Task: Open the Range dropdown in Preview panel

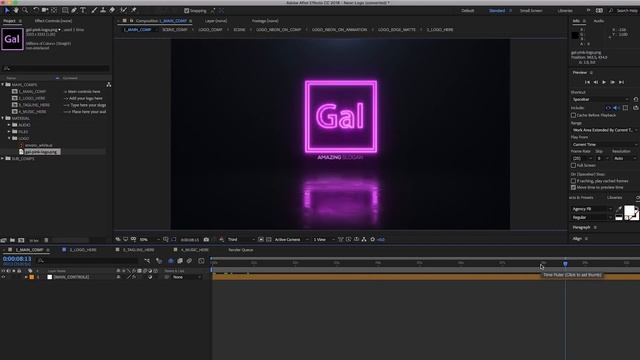Action: [605, 130]
